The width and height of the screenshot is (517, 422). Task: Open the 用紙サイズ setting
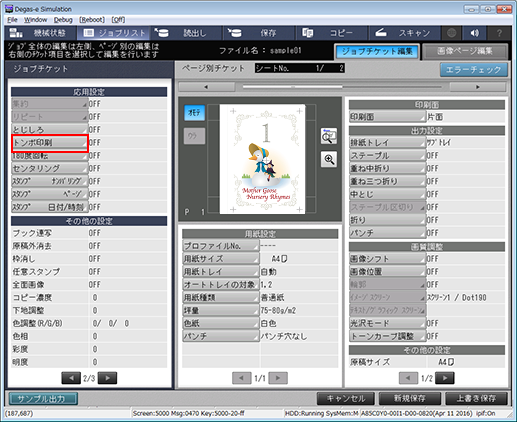click(x=221, y=259)
